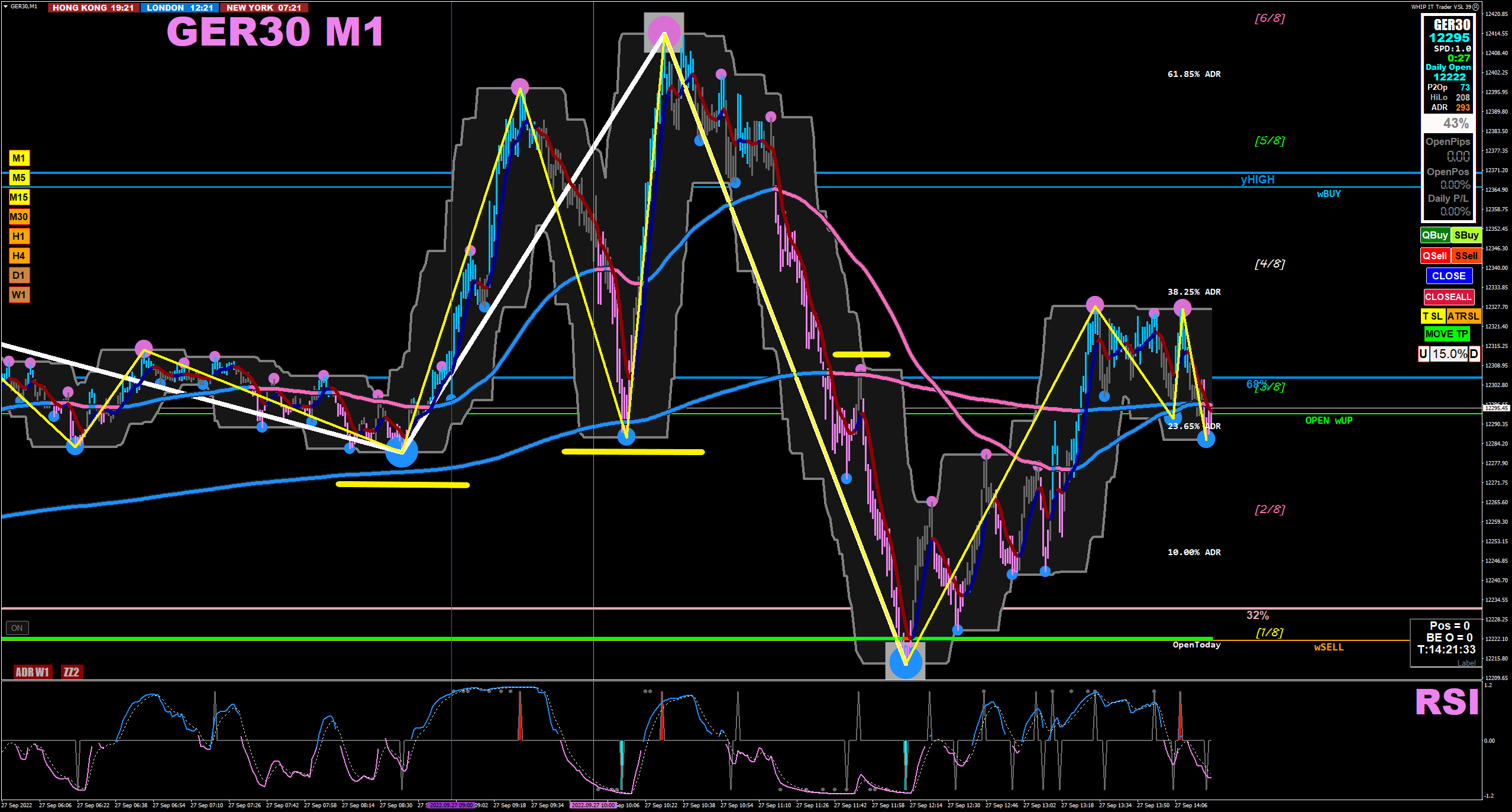
Task: Click the 15.0% risk percentage field
Action: tap(1449, 354)
